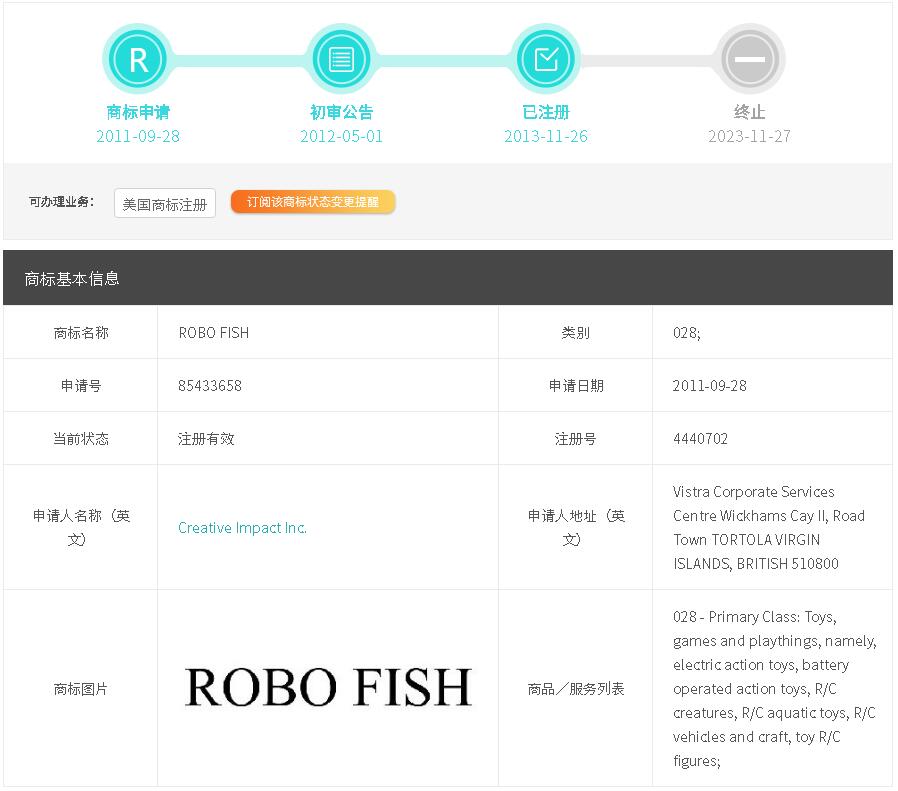Select the class value 028;
The image size is (898, 791).
coord(687,333)
